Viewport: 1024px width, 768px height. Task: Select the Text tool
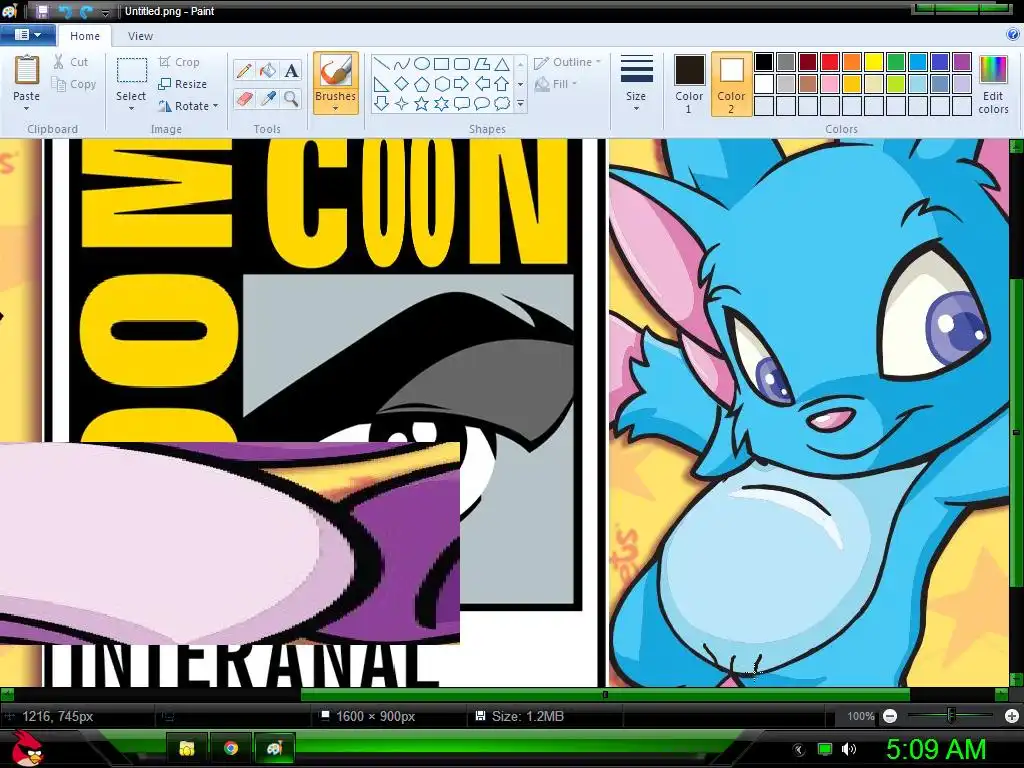tap(291, 71)
